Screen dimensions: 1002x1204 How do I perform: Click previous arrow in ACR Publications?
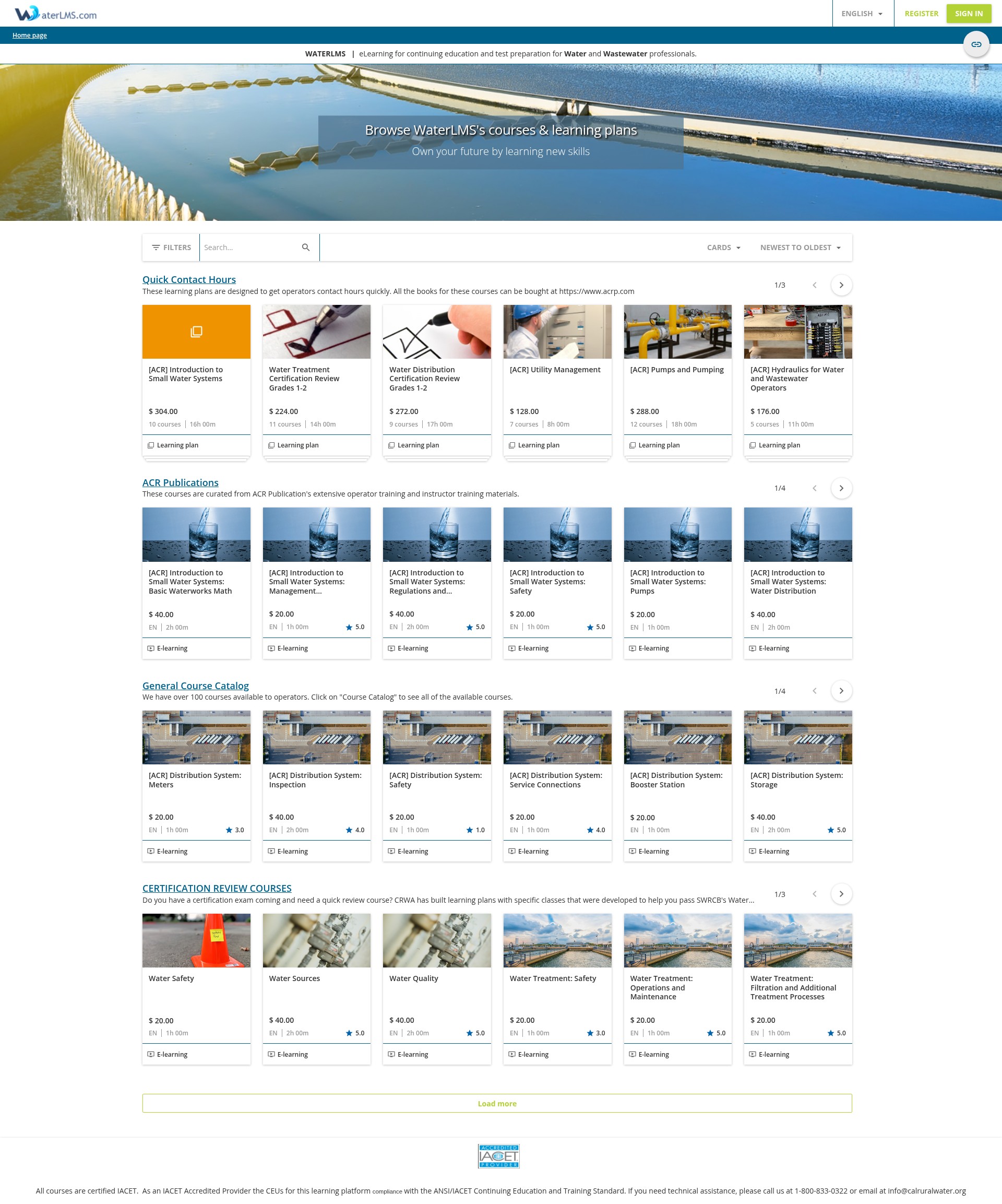coord(814,488)
